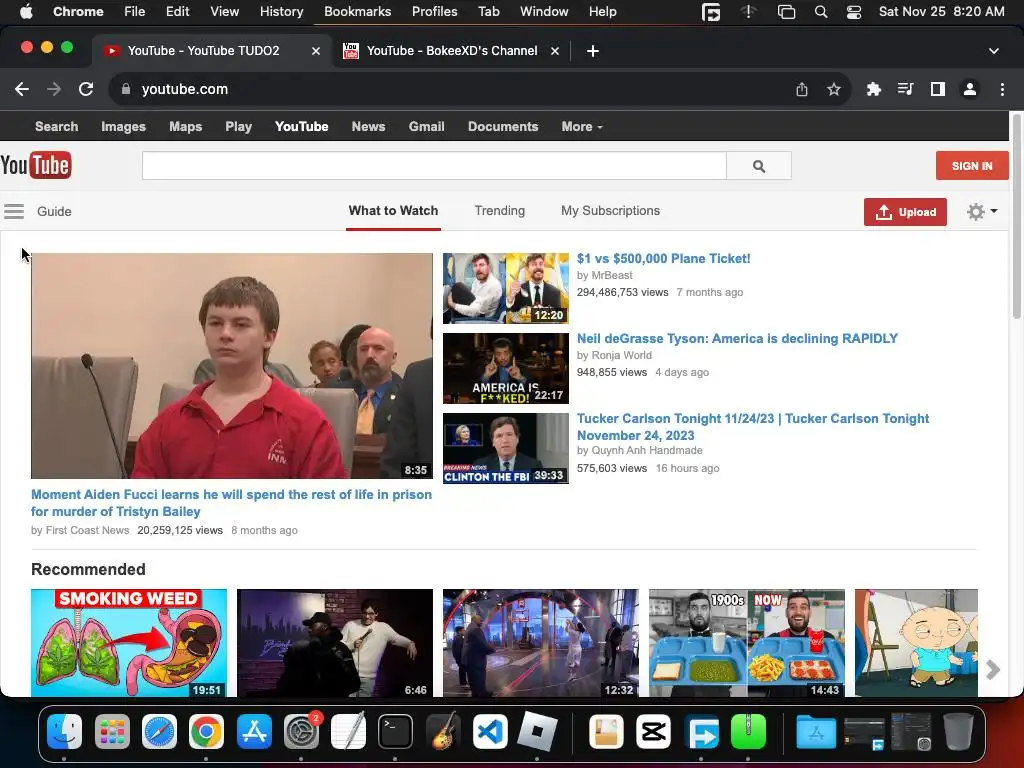This screenshot has height=768, width=1024.
Task: Click the YouTube logo
Action: pyautogui.click(x=36, y=165)
